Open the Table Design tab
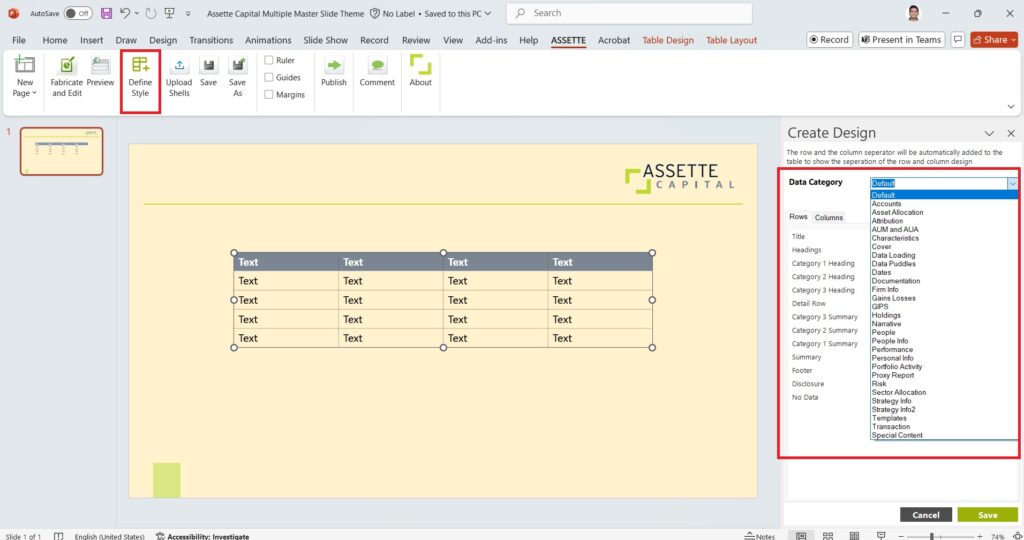Image resolution: width=1024 pixels, height=540 pixels. tap(667, 40)
